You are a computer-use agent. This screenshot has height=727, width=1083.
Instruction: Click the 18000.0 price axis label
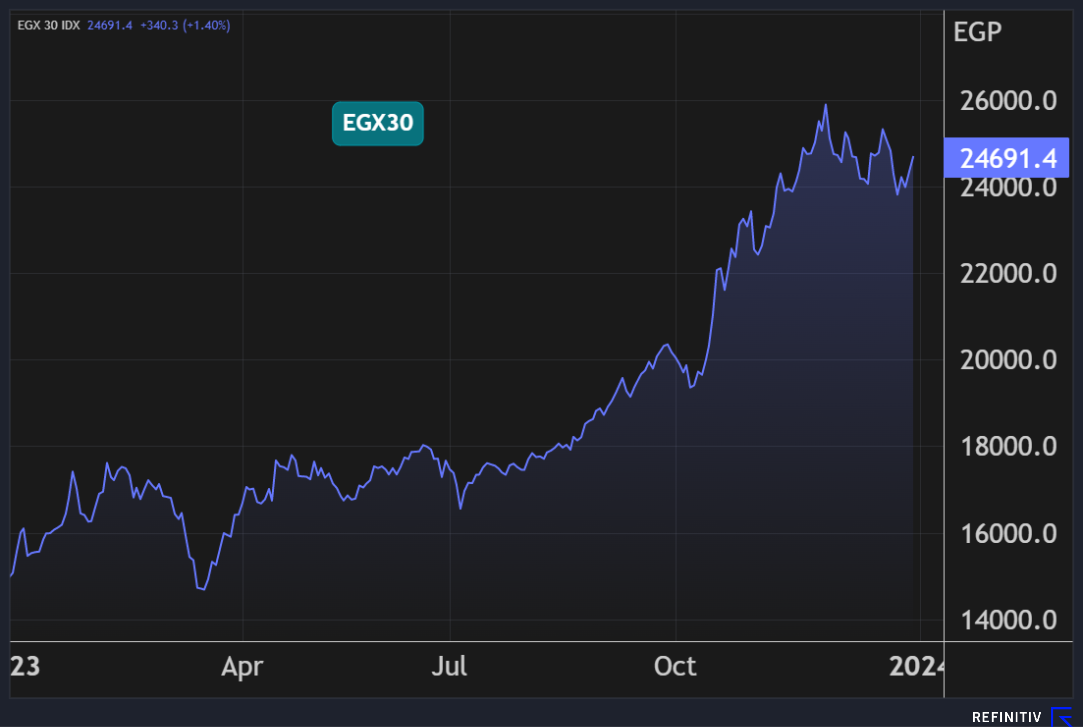pyautogui.click(x=1007, y=447)
